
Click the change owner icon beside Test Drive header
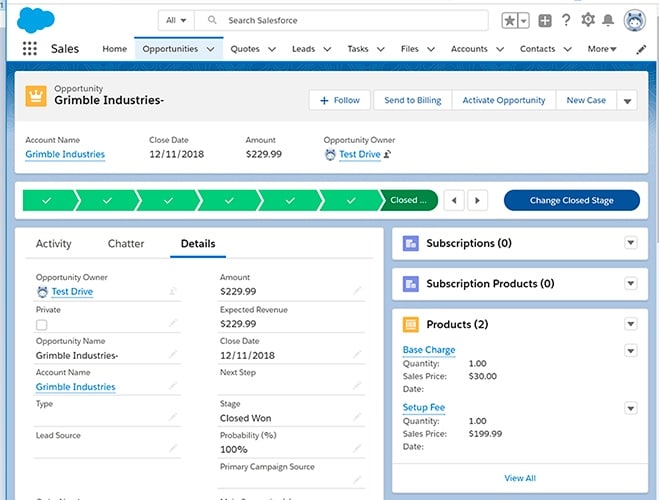[387, 154]
